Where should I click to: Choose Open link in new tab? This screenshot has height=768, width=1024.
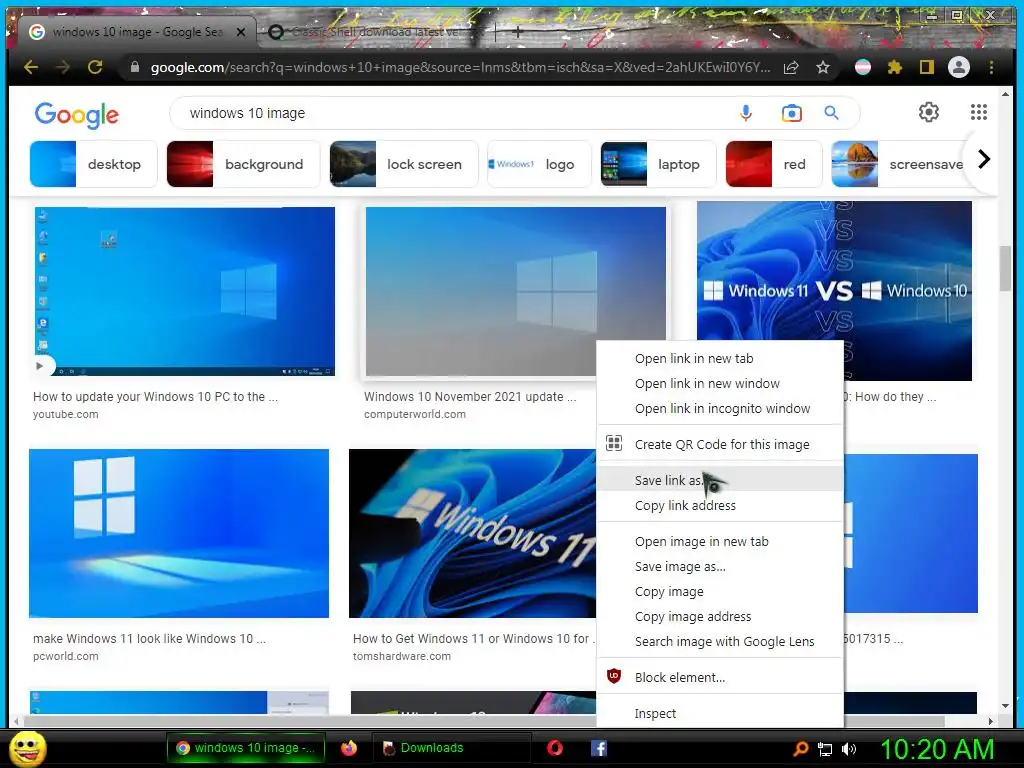(720, 359)
